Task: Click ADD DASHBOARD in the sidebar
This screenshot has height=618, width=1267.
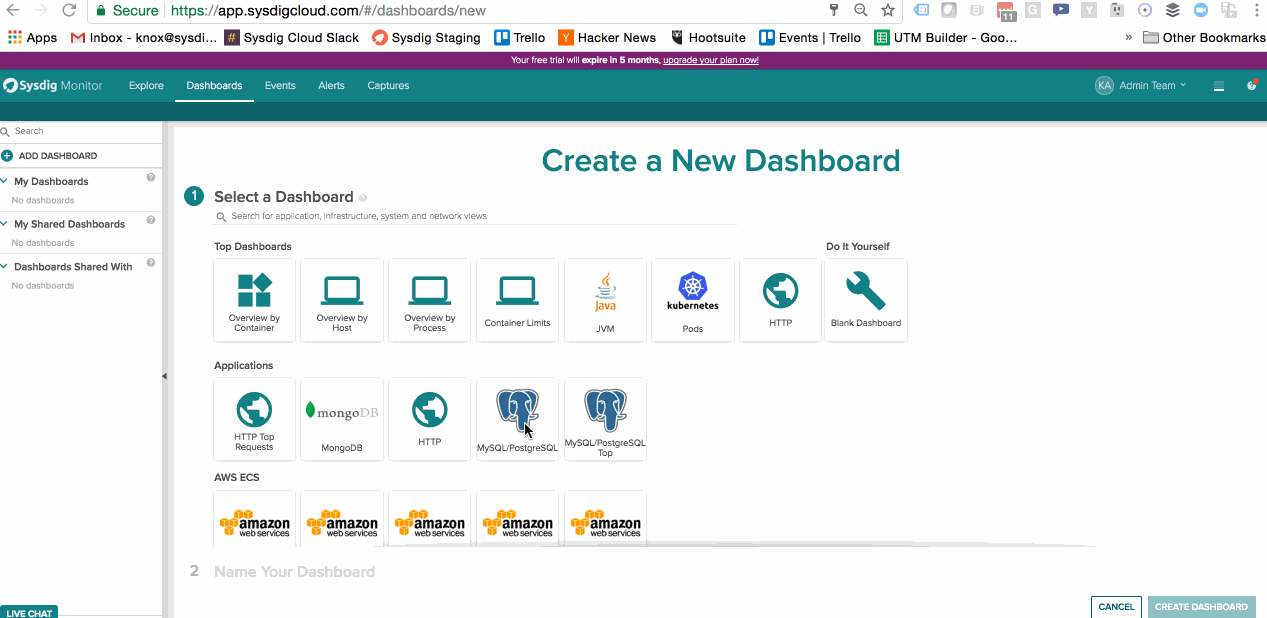Action: tap(58, 156)
